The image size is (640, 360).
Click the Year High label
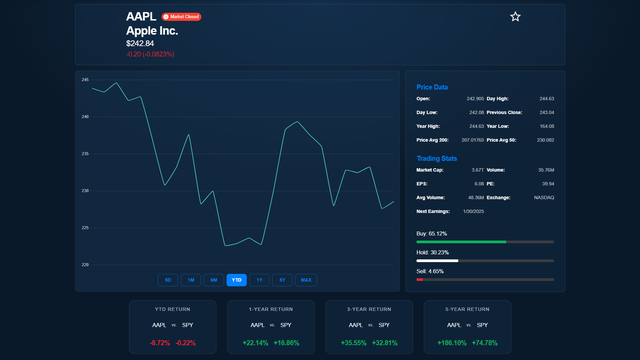(x=428, y=127)
